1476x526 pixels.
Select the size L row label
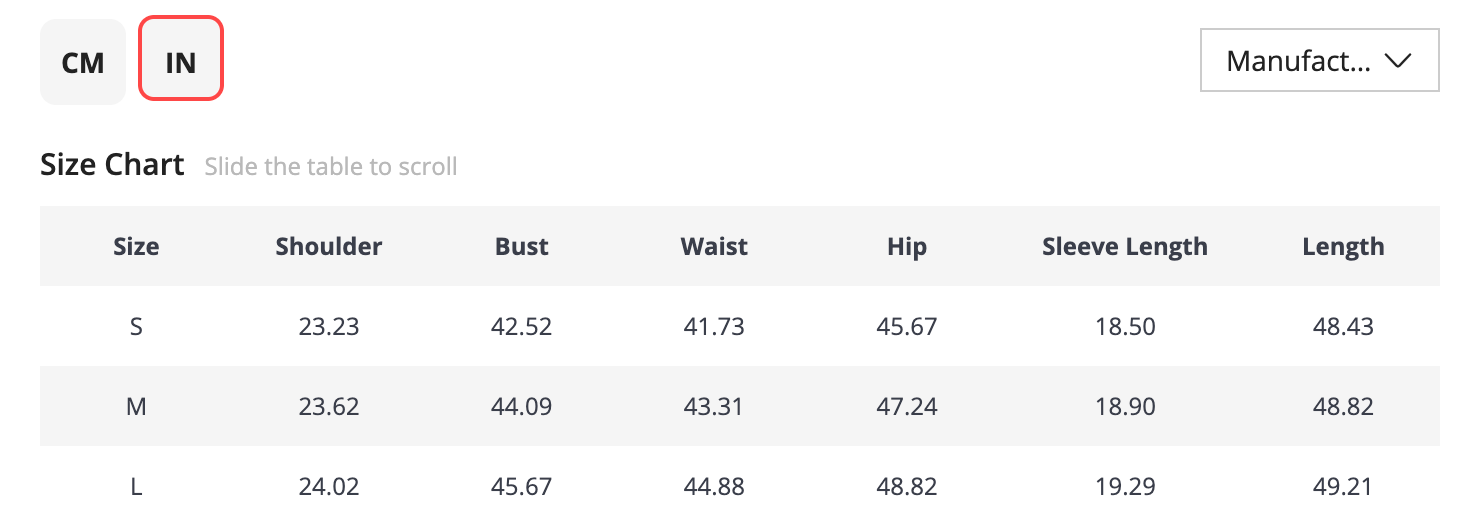tap(136, 486)
